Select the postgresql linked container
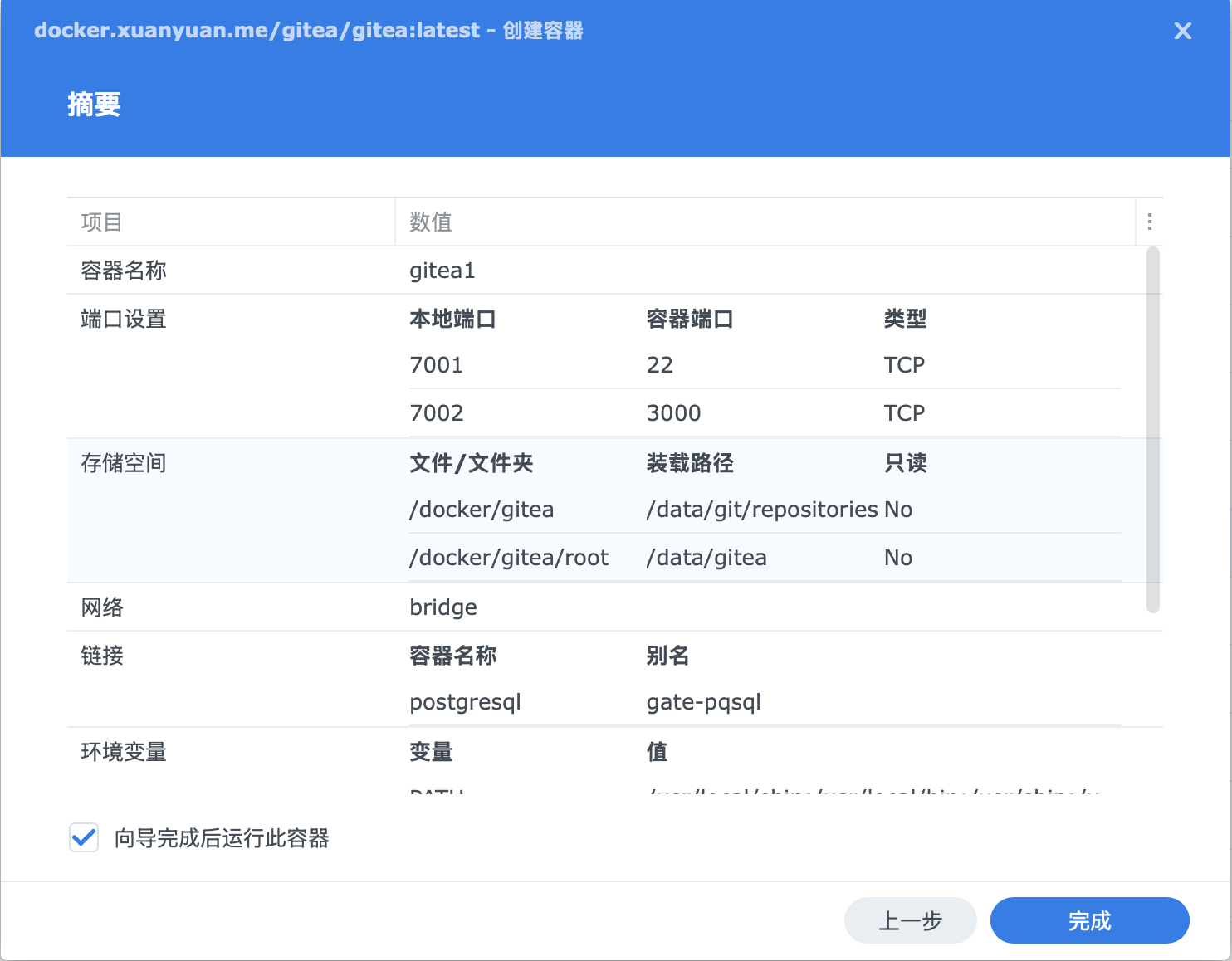The image size is (1232, 961). 465,702
